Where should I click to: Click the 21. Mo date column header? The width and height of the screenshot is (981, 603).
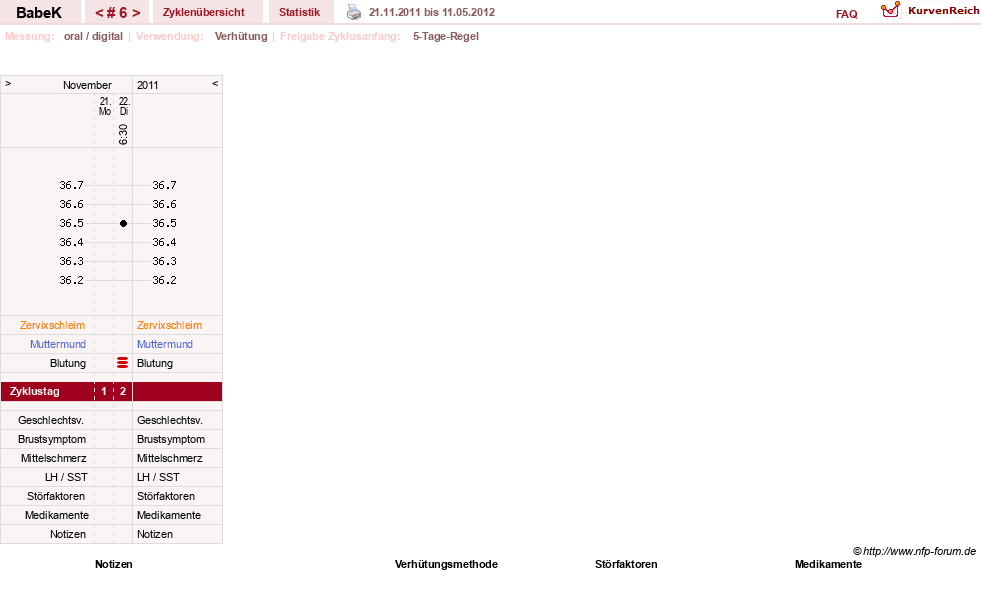tap(104, 106)
